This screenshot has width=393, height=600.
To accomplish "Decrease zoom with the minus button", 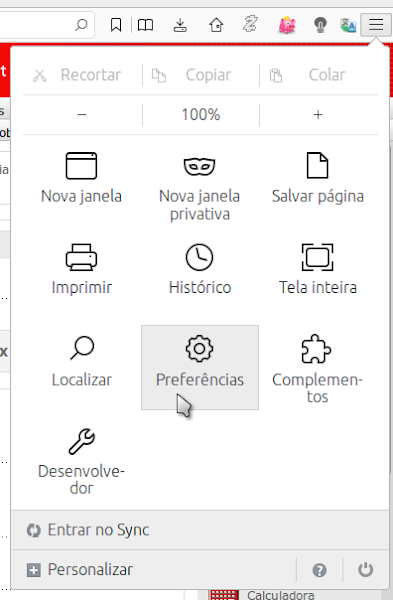I will coord(82,114).
